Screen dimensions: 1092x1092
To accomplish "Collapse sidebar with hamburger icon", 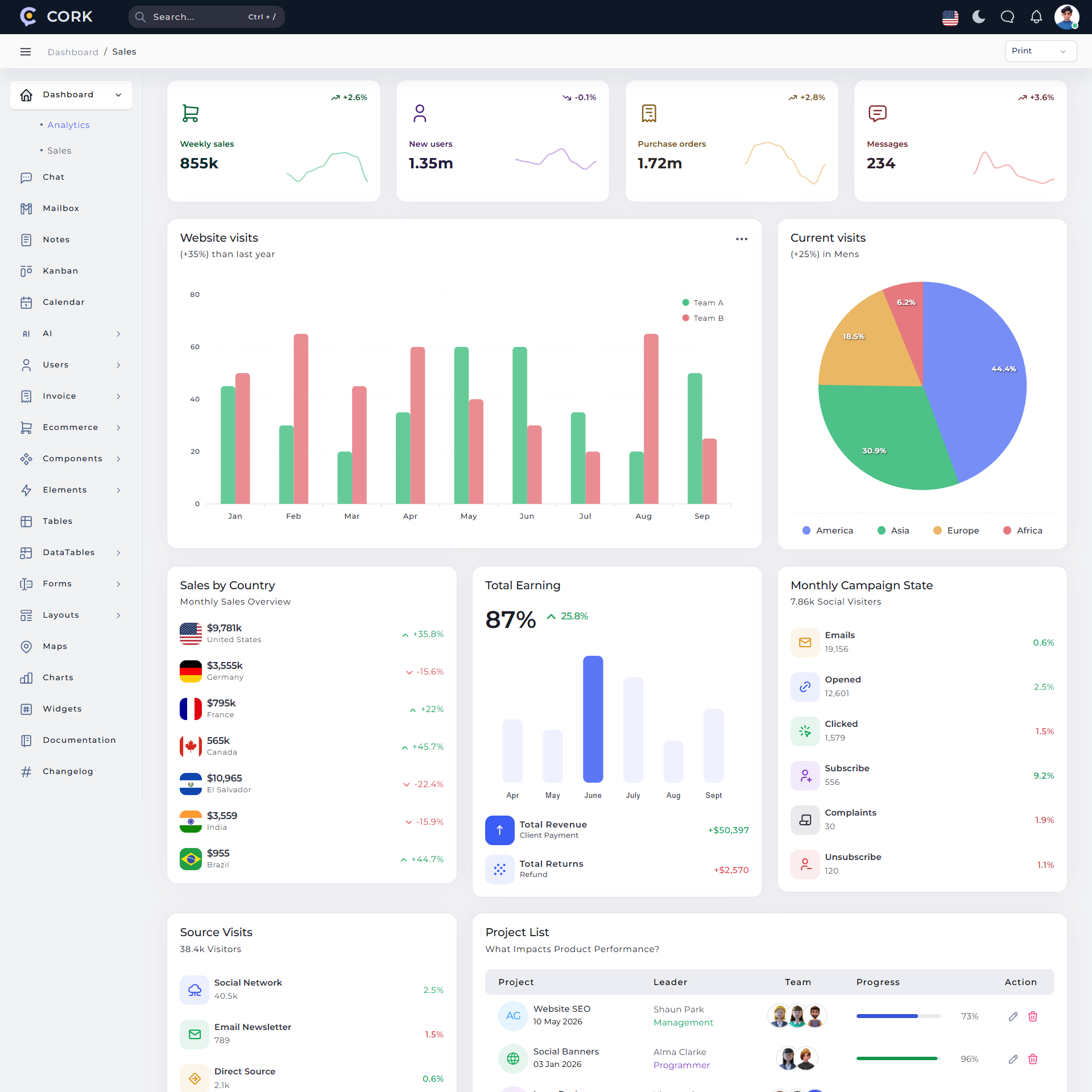I will pos(26,52).
